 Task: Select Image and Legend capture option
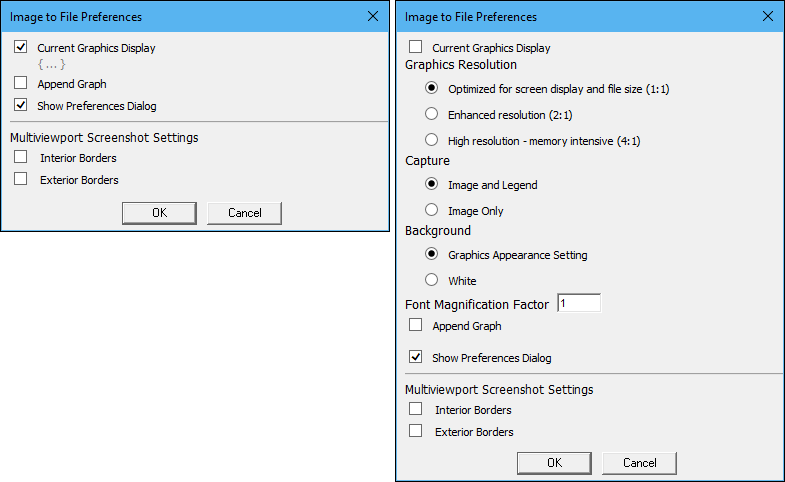click(x=432, y=184)
